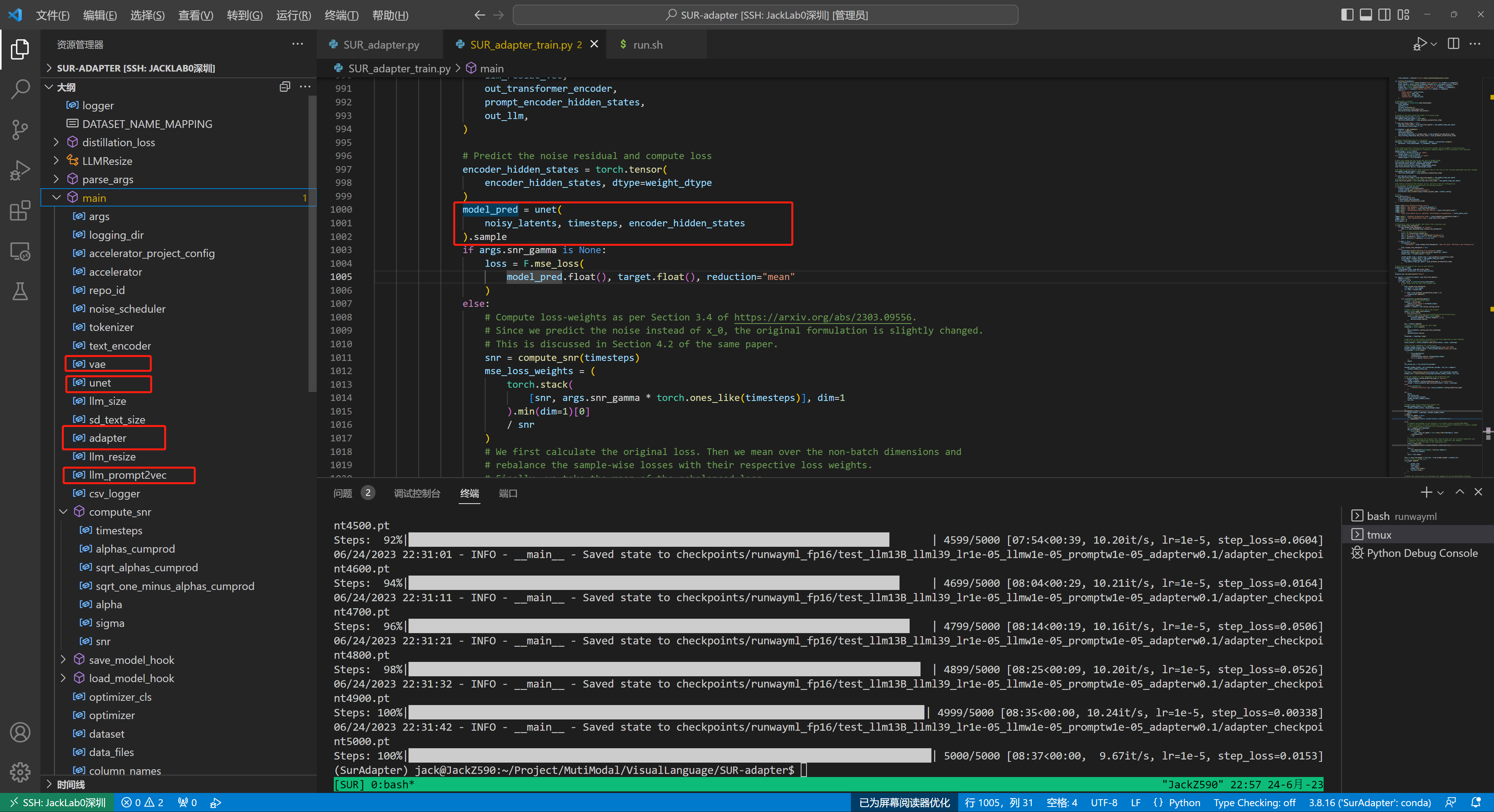Viewport: 1494px width, 812px height.
Task: Expand the distillation_loss outline item
Action: tap(56, 142)
